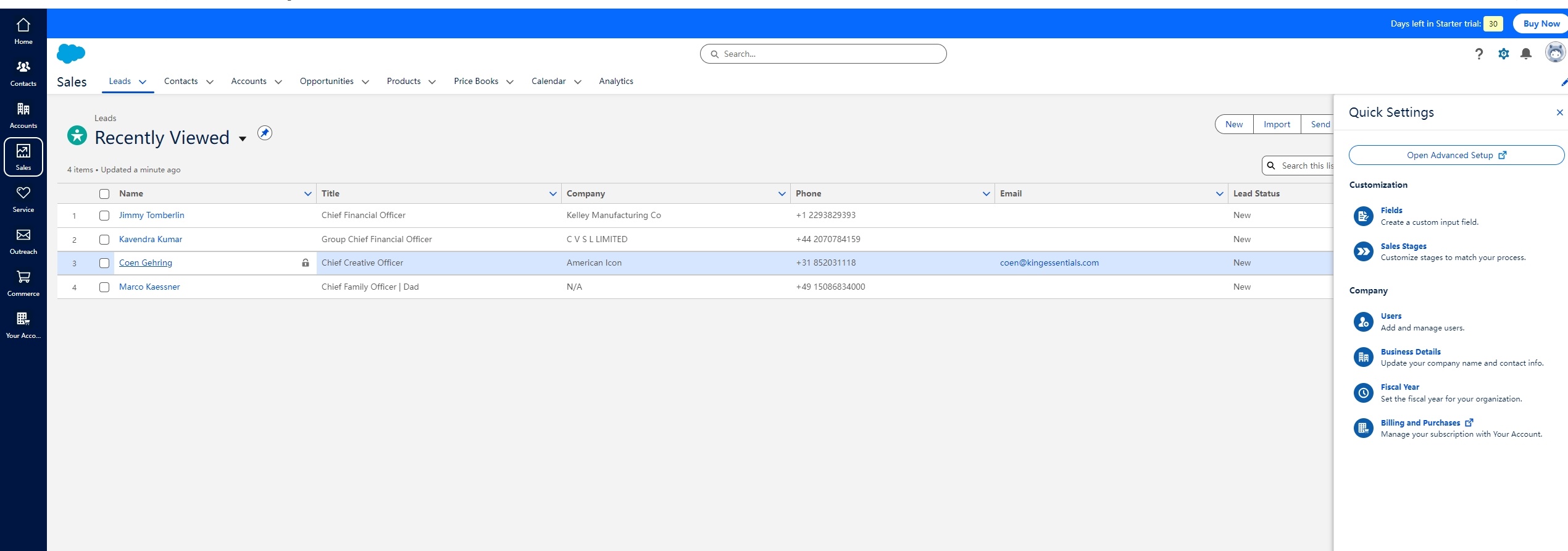Click the global Search field

pyautogui.click(x=823, y=54)
